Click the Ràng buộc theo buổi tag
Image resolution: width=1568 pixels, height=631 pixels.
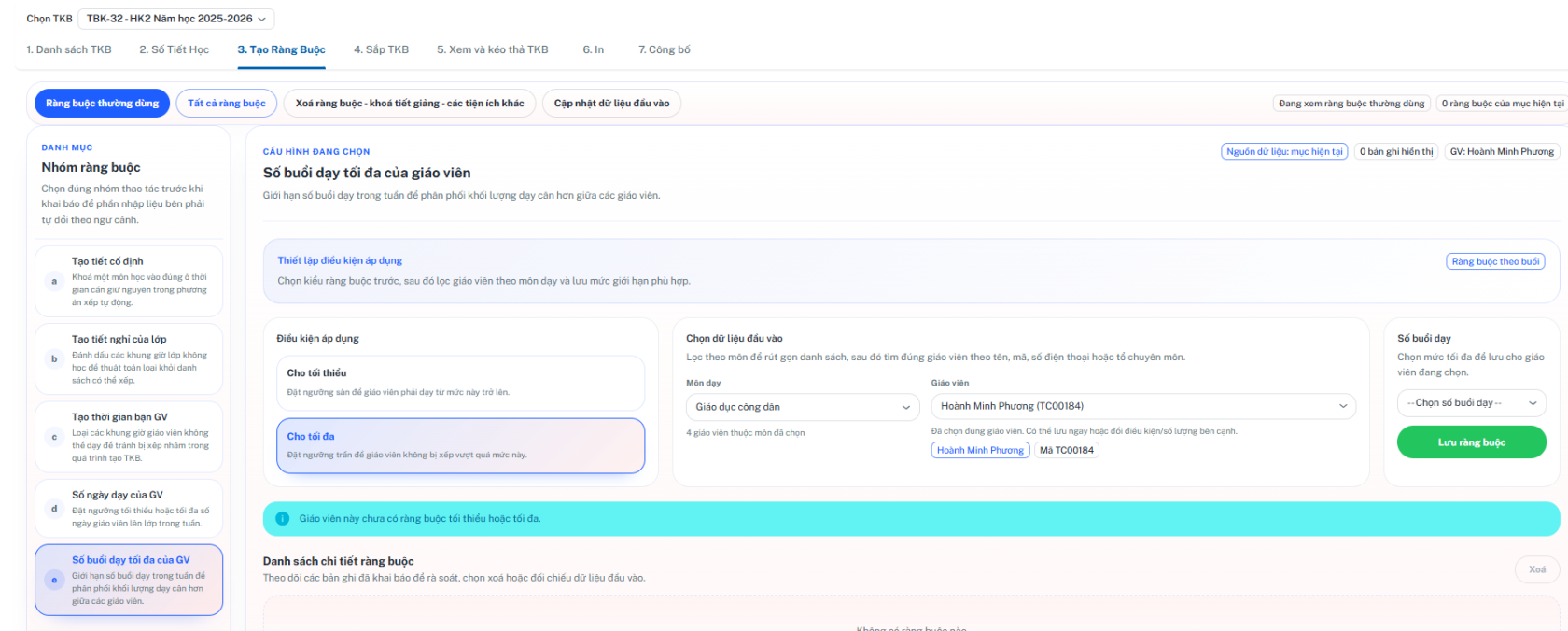pyautogui.click(x=1495, y=261)
